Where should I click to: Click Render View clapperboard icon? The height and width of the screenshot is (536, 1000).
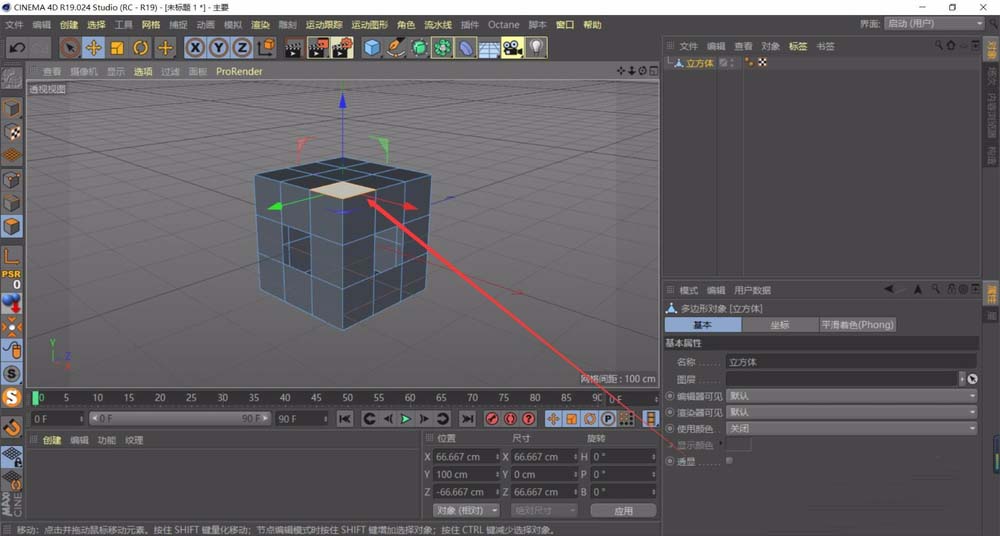[294, 48]
